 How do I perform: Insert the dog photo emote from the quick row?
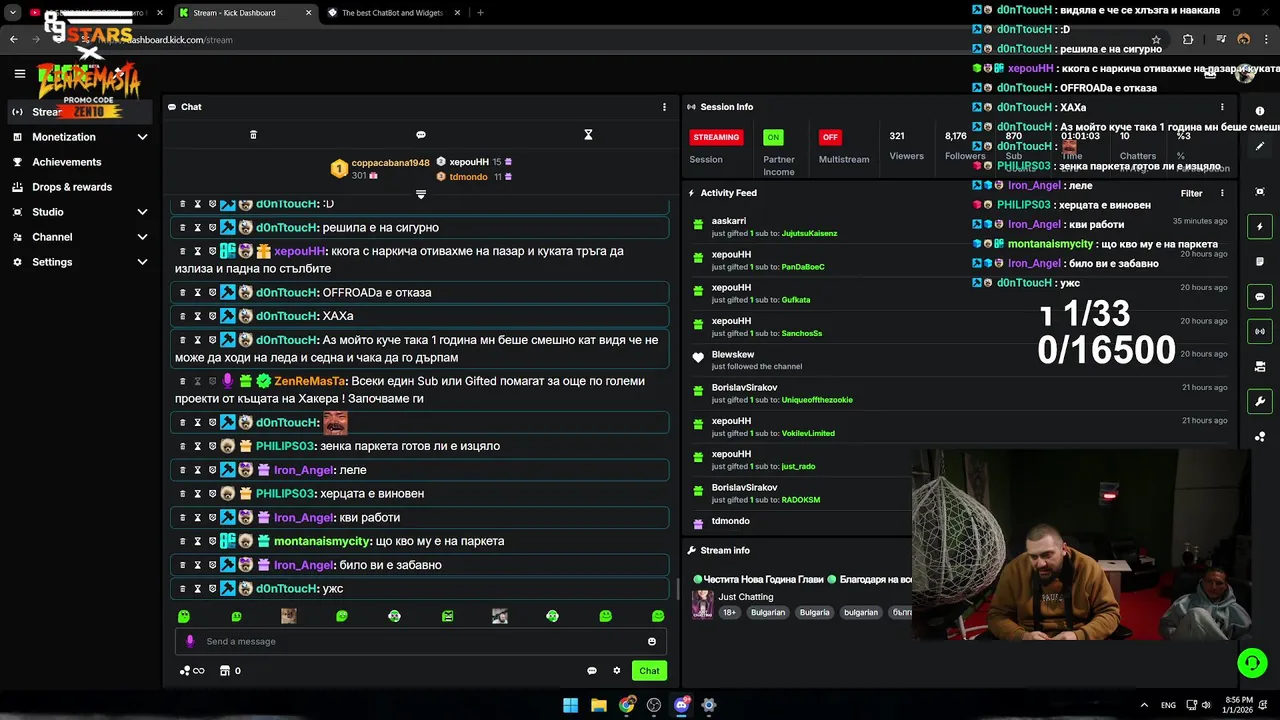pyautogui.click(x=288, y=616)
